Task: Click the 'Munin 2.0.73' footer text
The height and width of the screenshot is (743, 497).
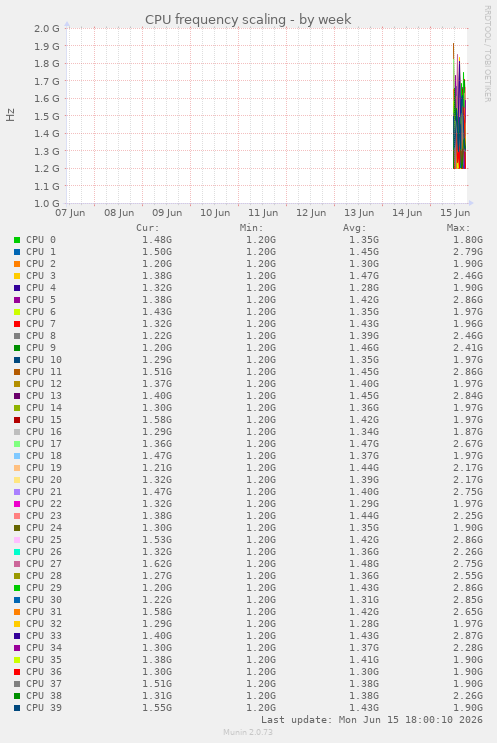Action: click(x=248, y=732)
